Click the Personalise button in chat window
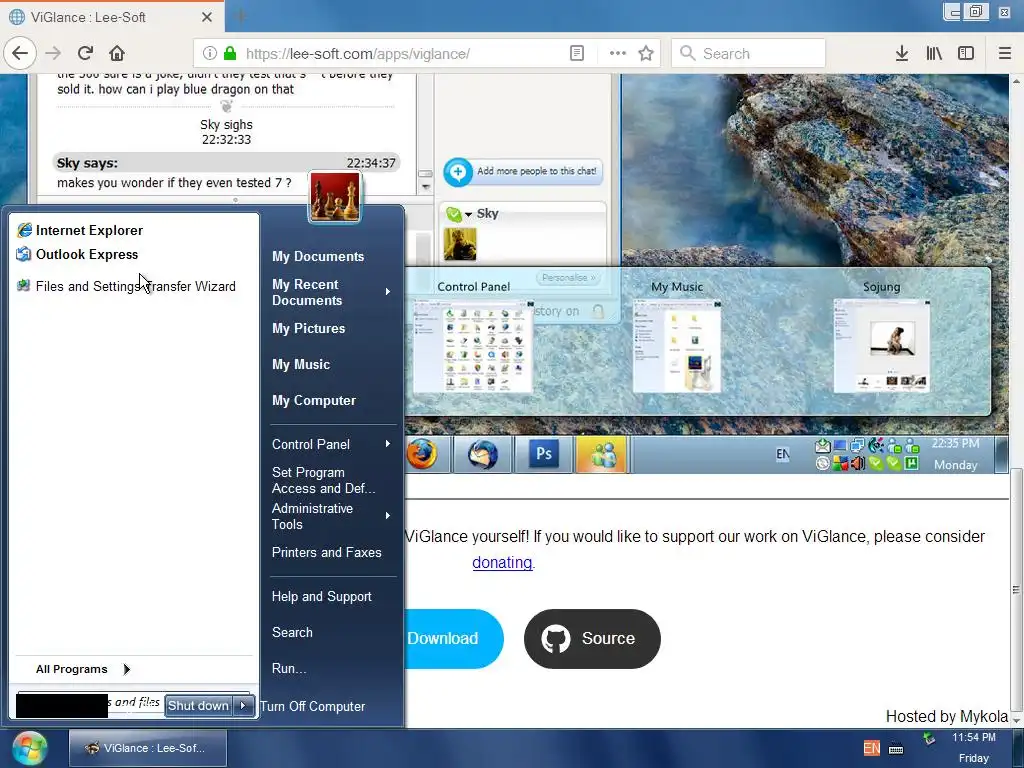This screenshot has width=1024, height=768. pyautogui.click(x=568, y=278)
